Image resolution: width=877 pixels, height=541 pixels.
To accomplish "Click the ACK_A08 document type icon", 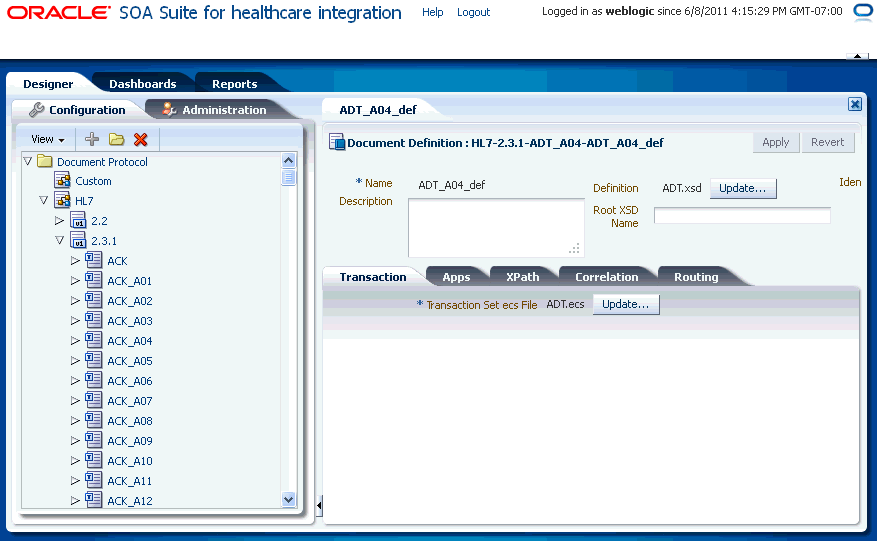I will 93,420.
